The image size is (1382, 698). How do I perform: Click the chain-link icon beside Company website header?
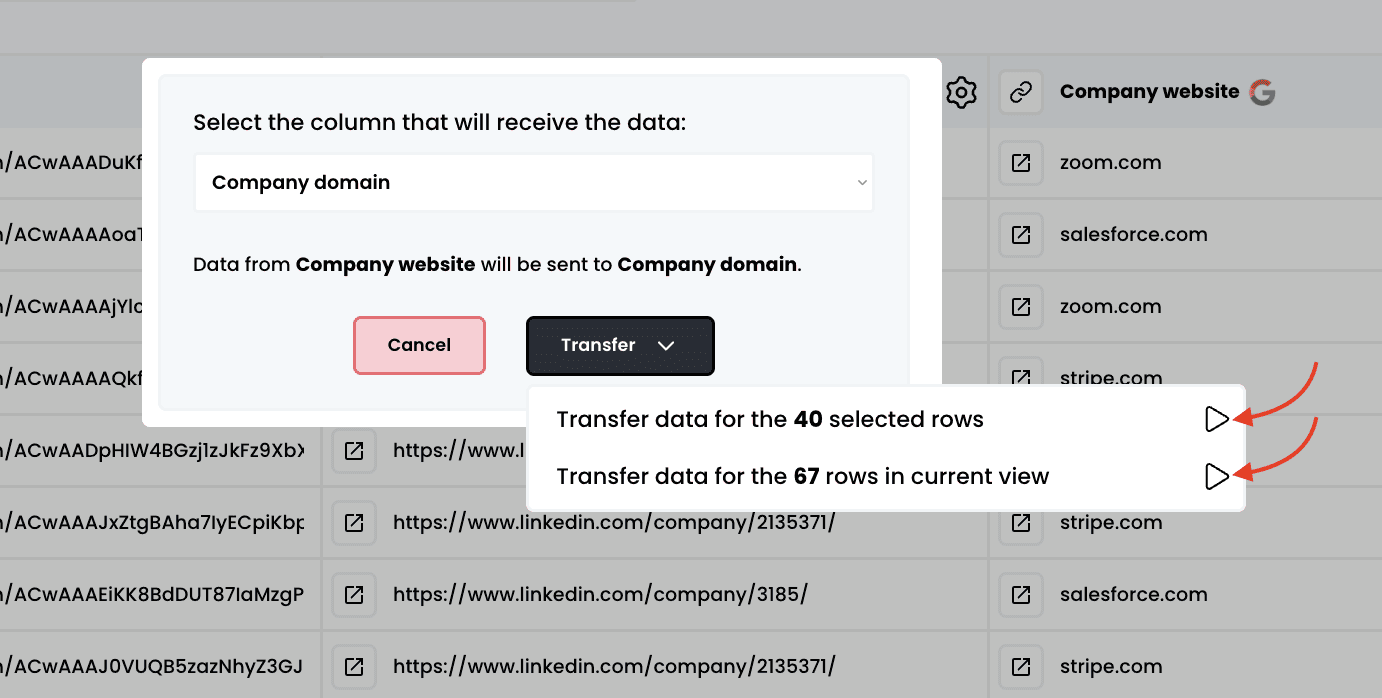(x=1020, y=92)
